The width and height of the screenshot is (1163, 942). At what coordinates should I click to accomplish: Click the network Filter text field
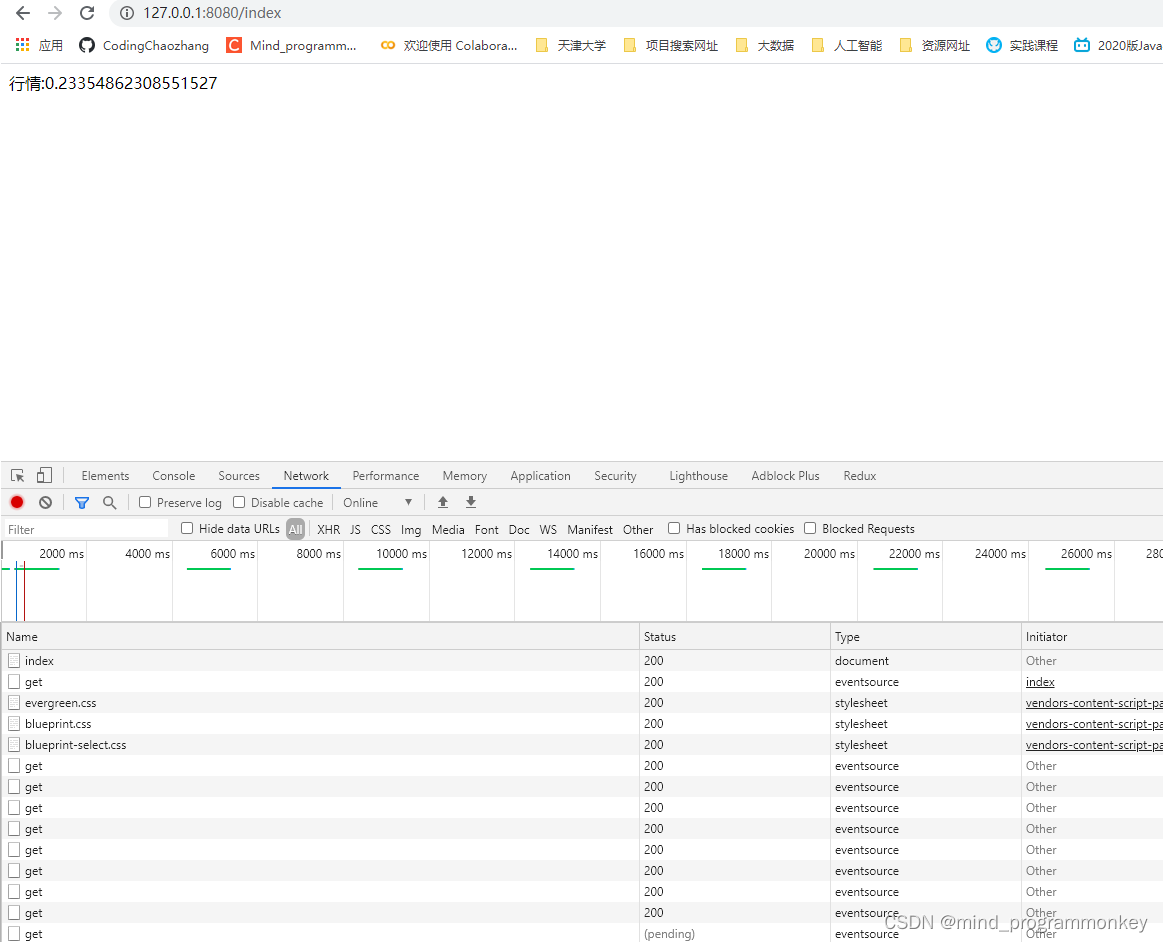point(86,529)
